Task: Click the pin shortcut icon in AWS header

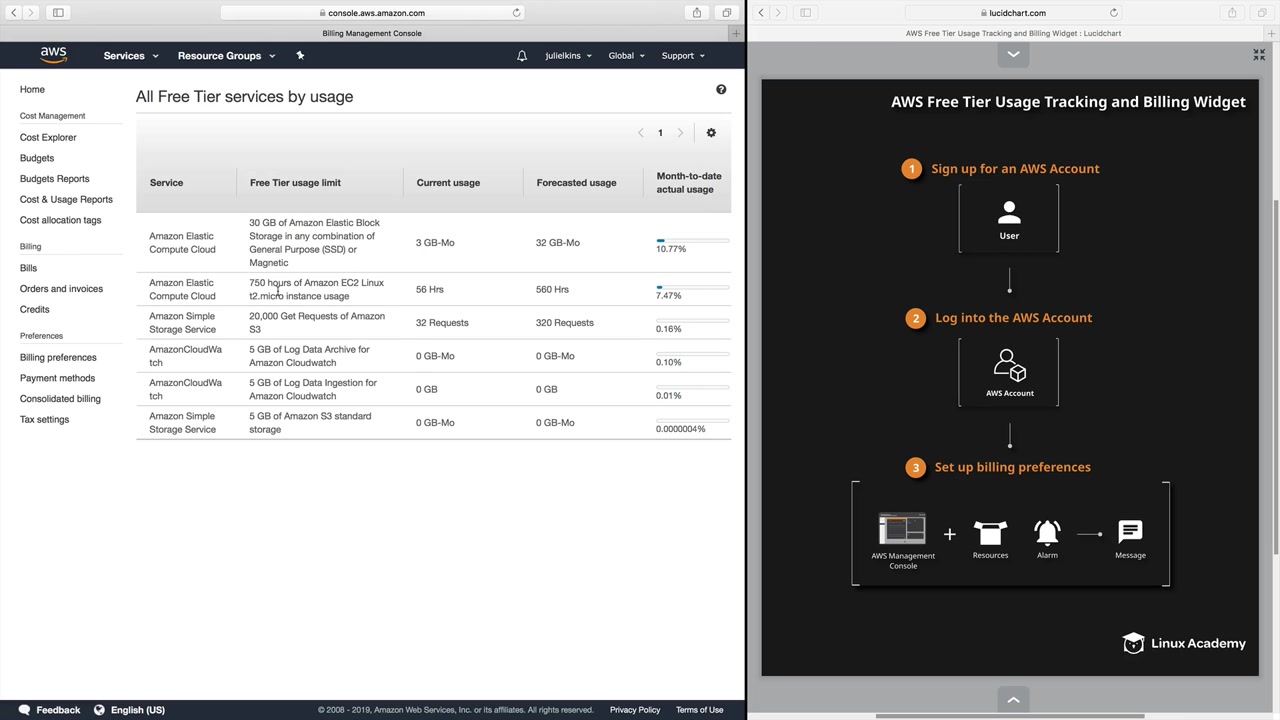Action: click(x=300, y=55)
